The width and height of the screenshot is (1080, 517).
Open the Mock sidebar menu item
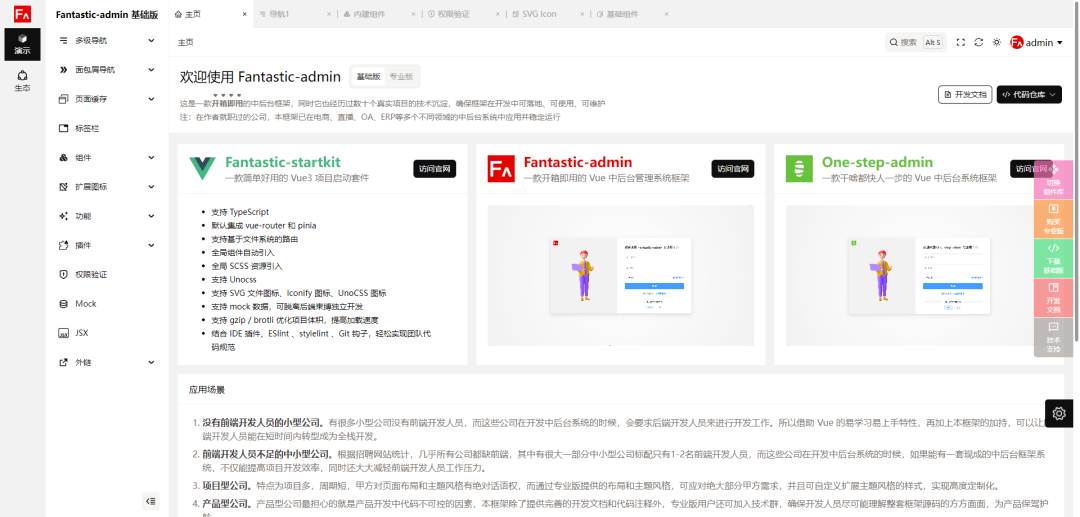[x=86, y=303]
